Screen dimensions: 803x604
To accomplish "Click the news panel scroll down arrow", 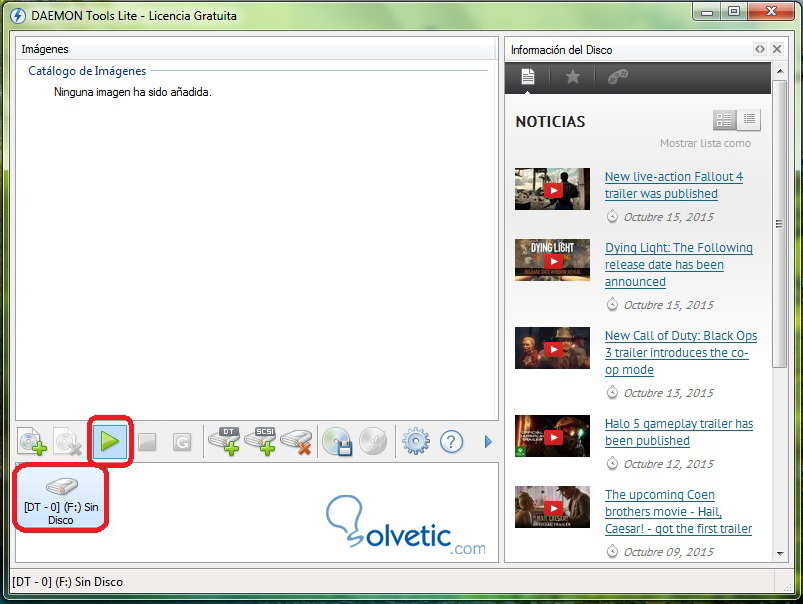I will [780, 553].
